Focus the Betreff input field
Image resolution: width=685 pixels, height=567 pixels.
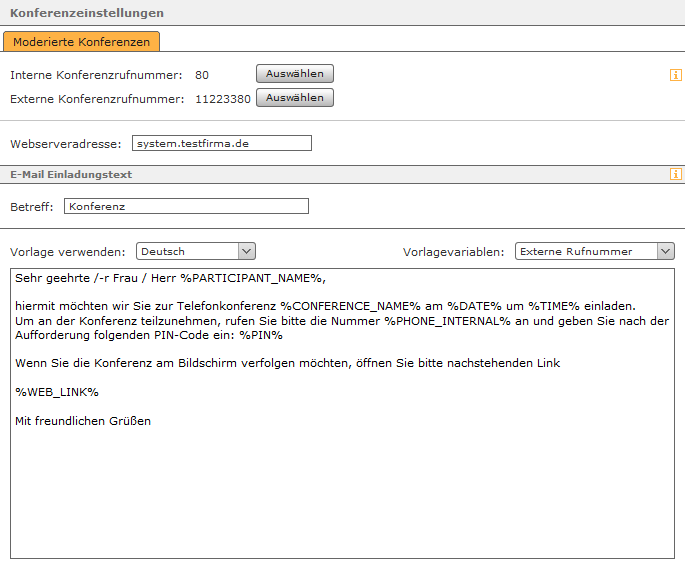(187, 206)
